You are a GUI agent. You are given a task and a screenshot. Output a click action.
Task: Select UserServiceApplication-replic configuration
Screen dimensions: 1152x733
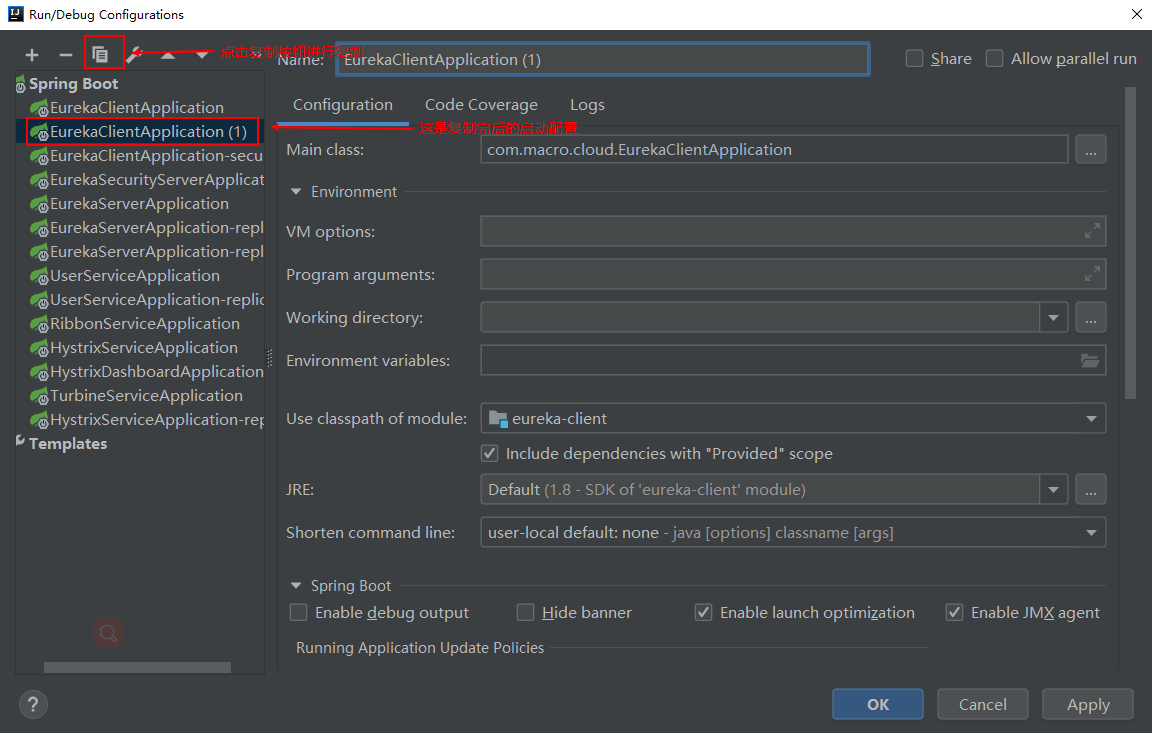[x=156, y=300]
